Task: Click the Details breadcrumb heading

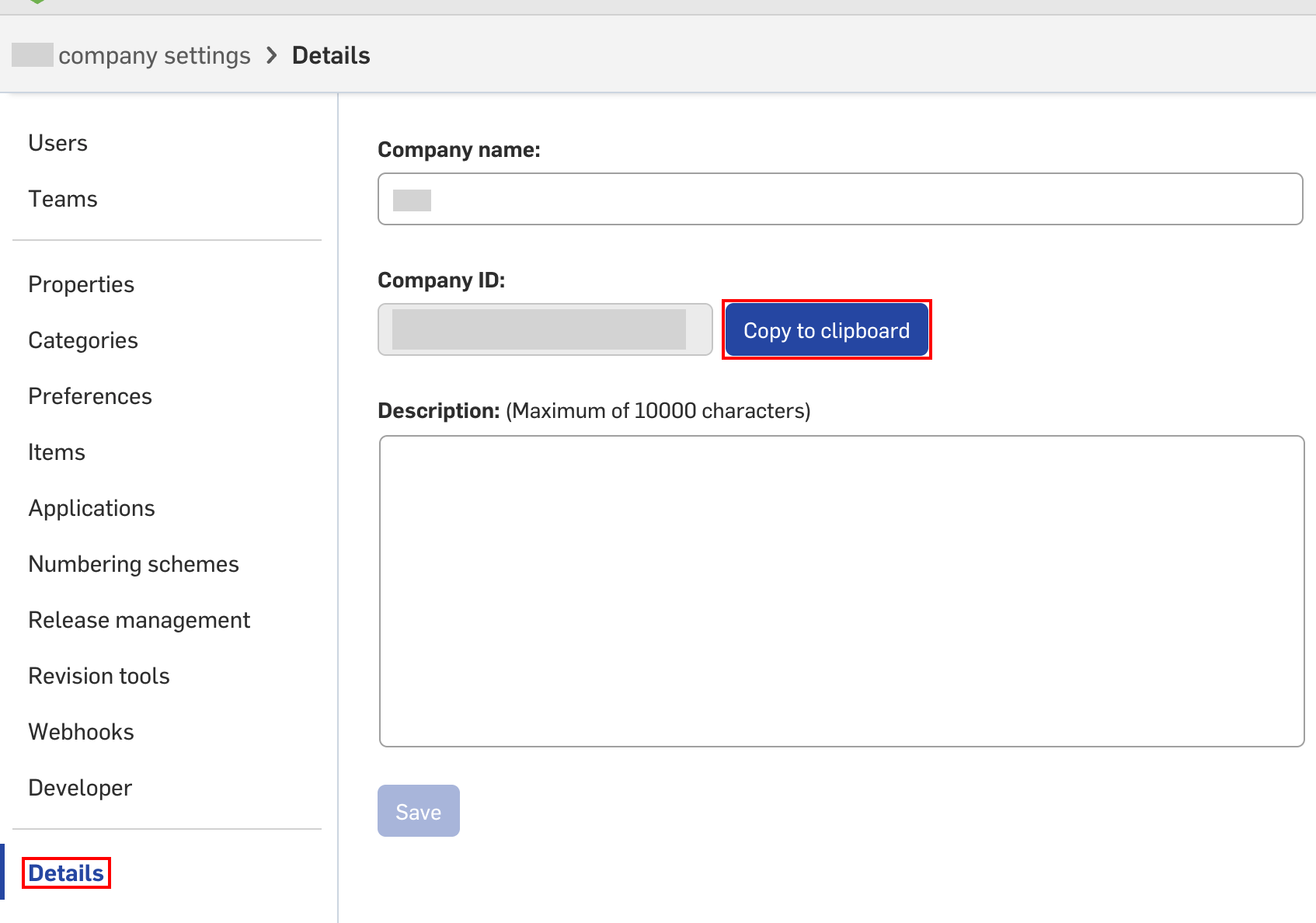Action: click(331, 55)
